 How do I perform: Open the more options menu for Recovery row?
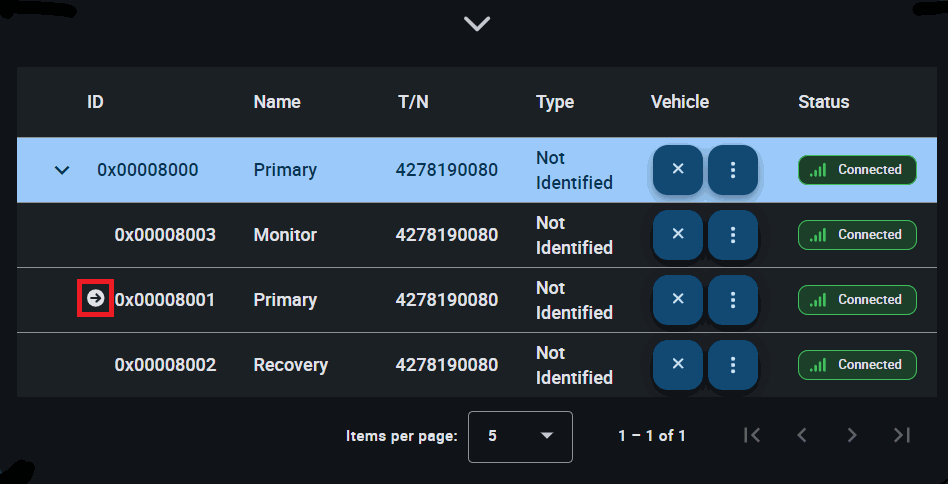point(733,365)
